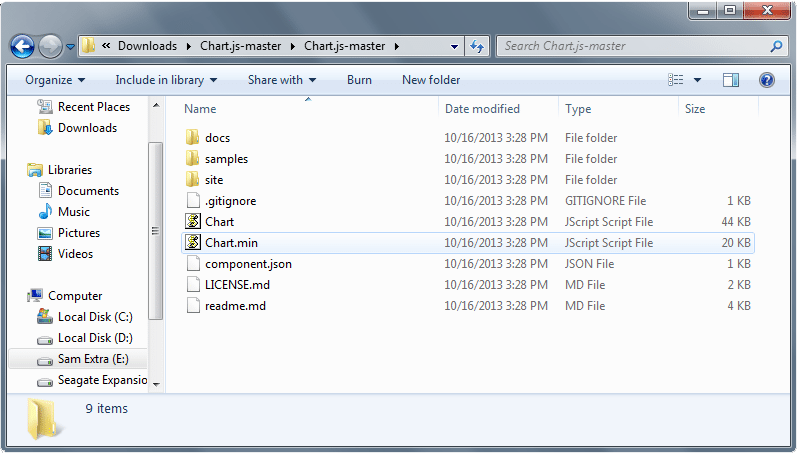800x454 pixels.
Task: Expand arrow after Downloads breadcrumb
Action: 188,46
